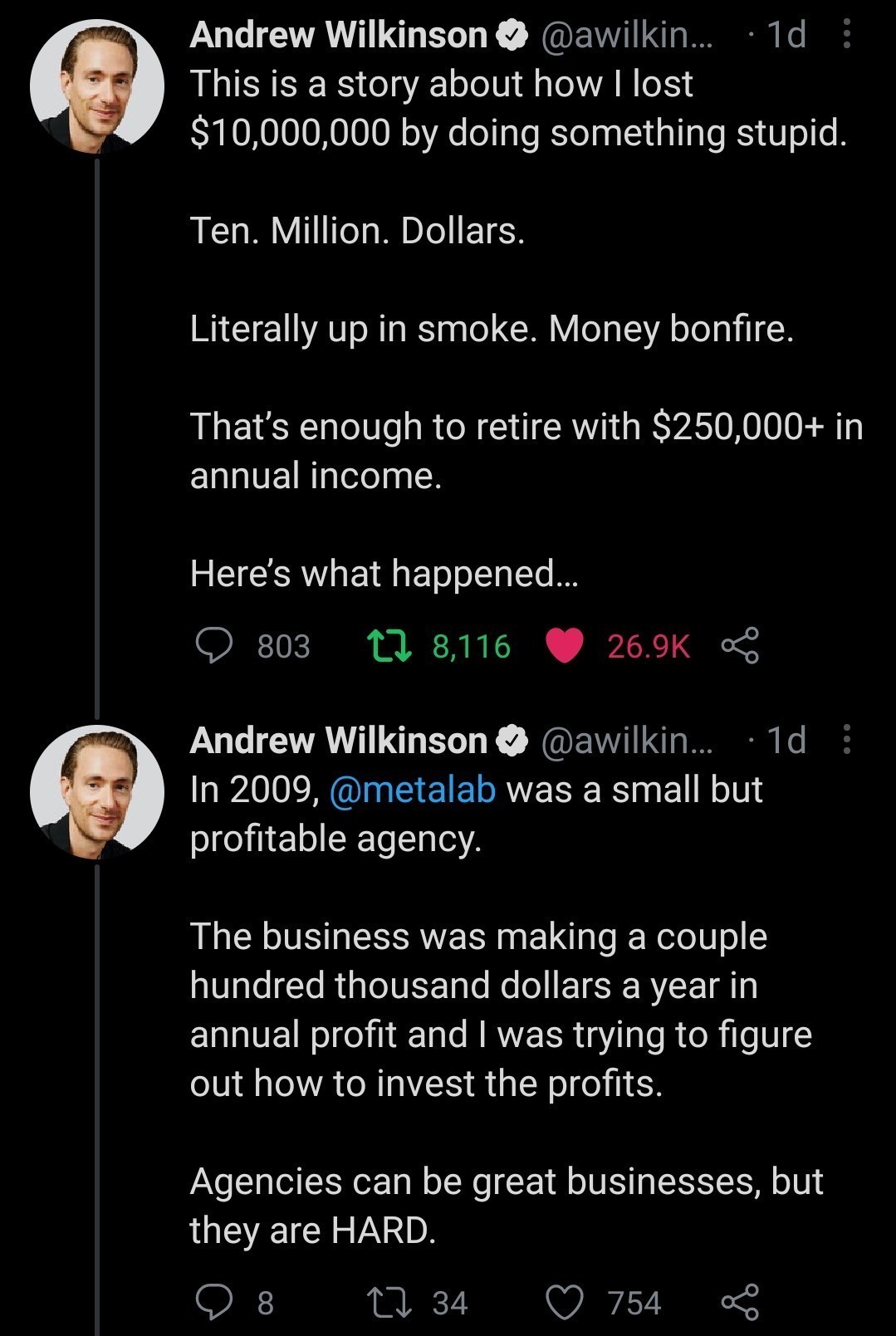Image resolution: width=896 pixels, height=1336 pixels.
Task: Retweet the second tweet with 34 retweets
Action: 389,1302
